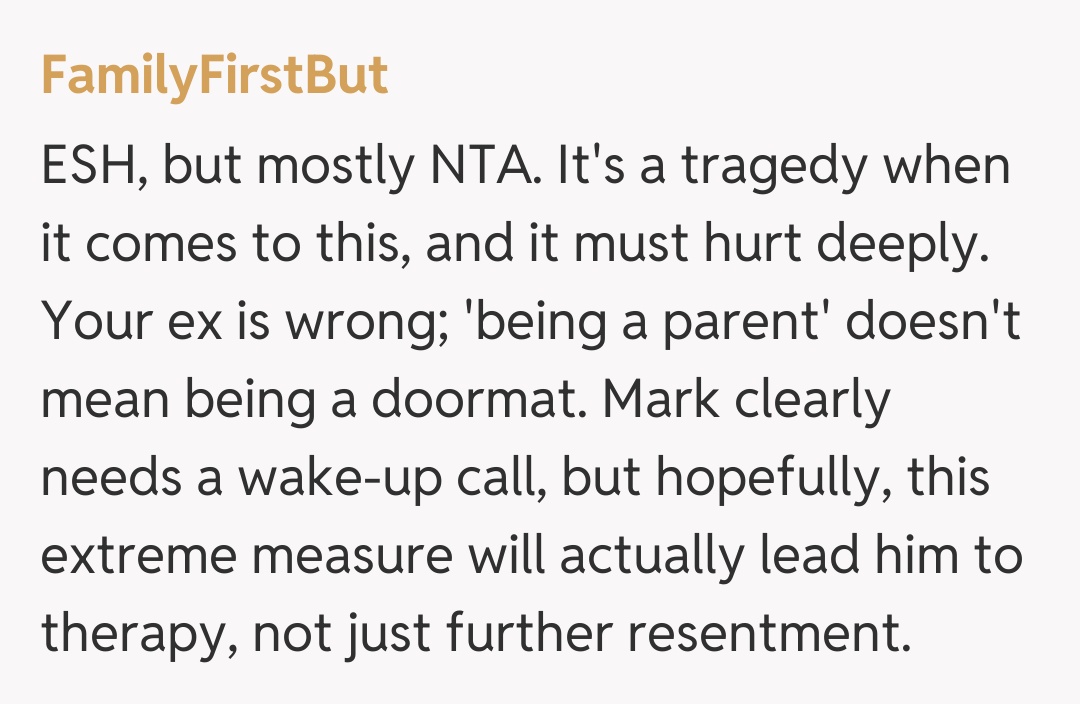Open the FamilyFirstBut user profile
Screen dimensions: 1080x704
coord(214,75)
